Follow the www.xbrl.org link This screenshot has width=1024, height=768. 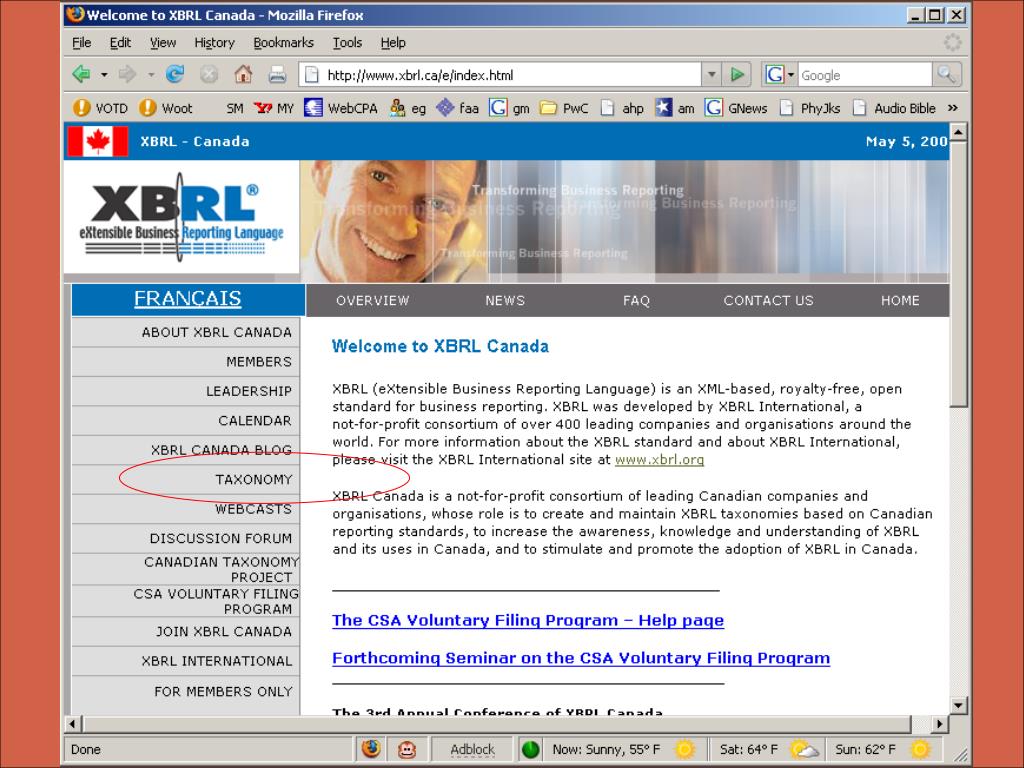point(660,460)
